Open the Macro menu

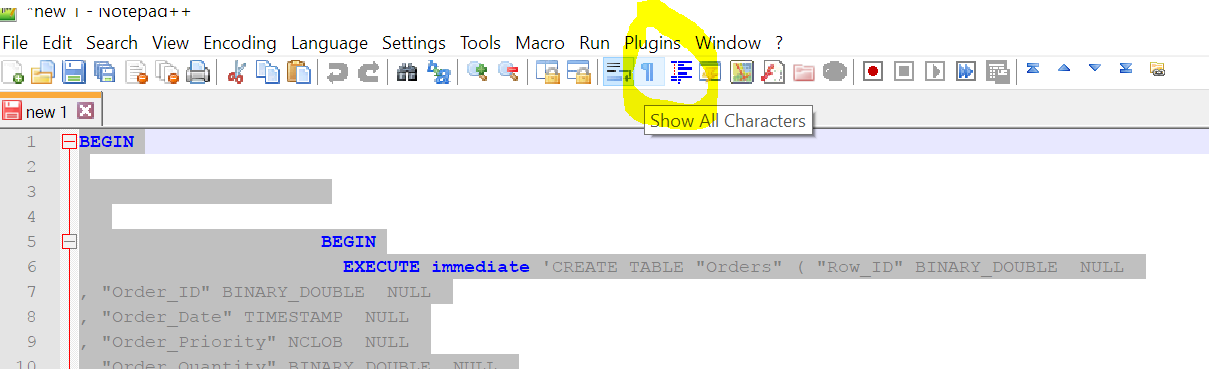point(540,43)
